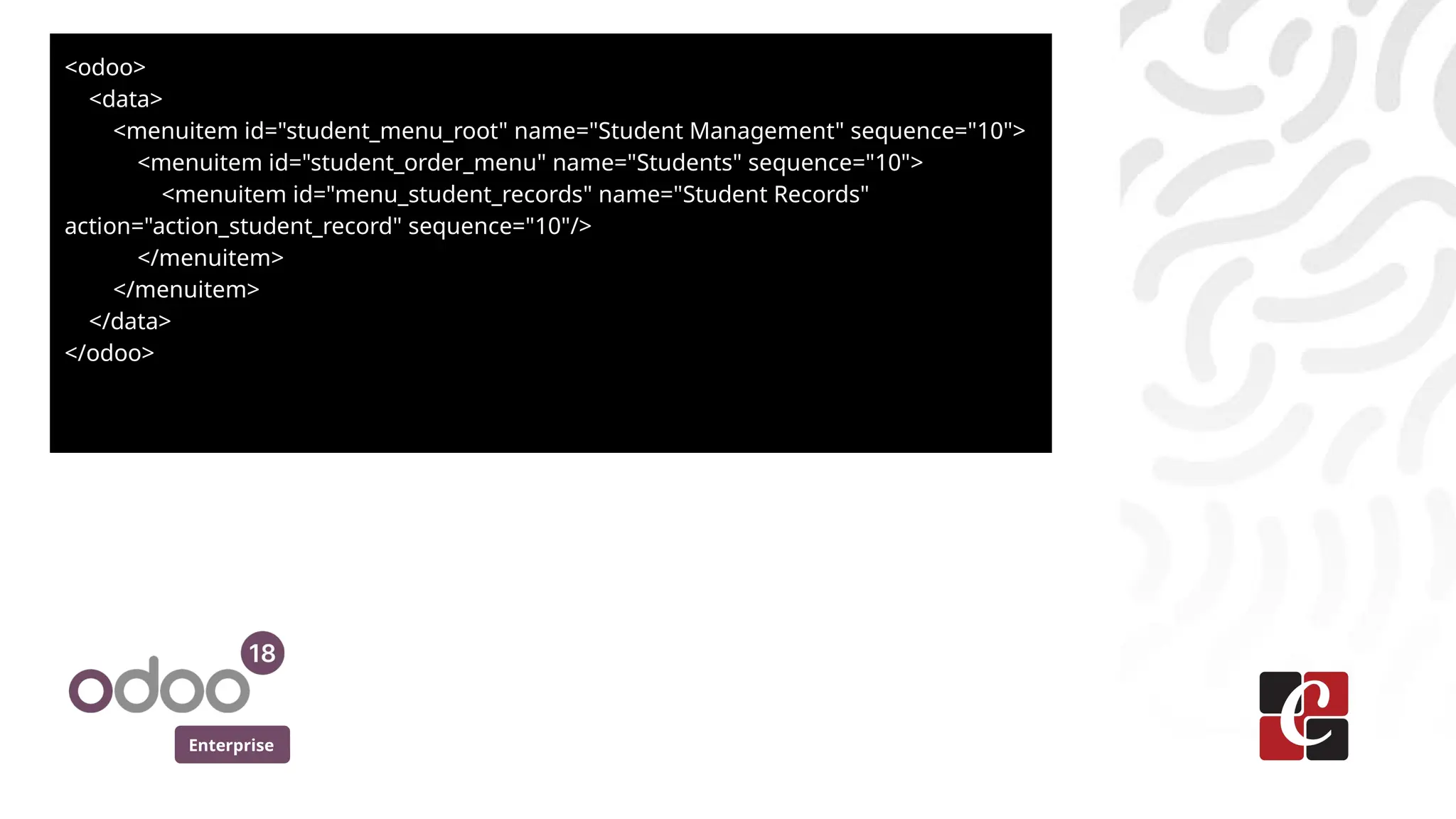
Task: Click the closing </odoo> tag
Action: coord(109,353)
